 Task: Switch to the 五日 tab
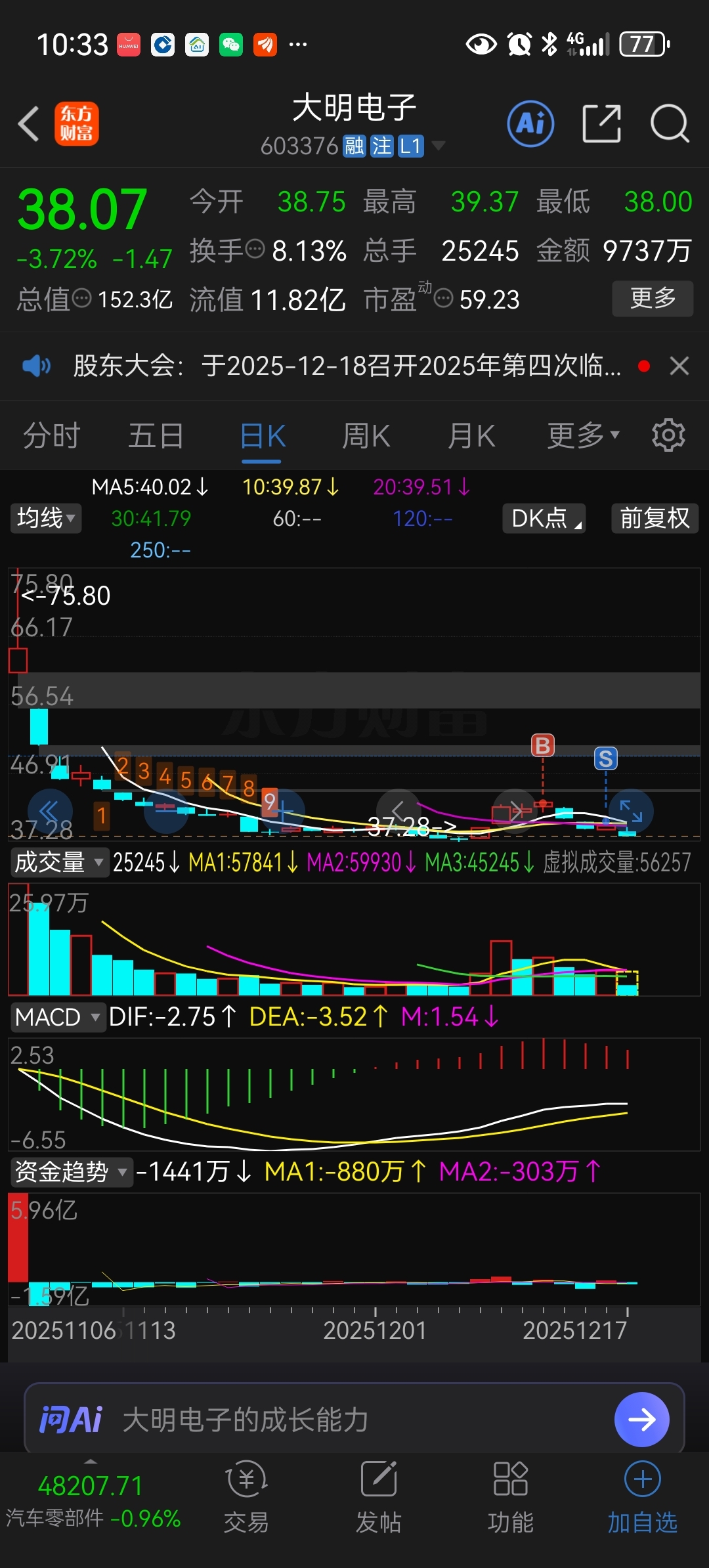156,436
